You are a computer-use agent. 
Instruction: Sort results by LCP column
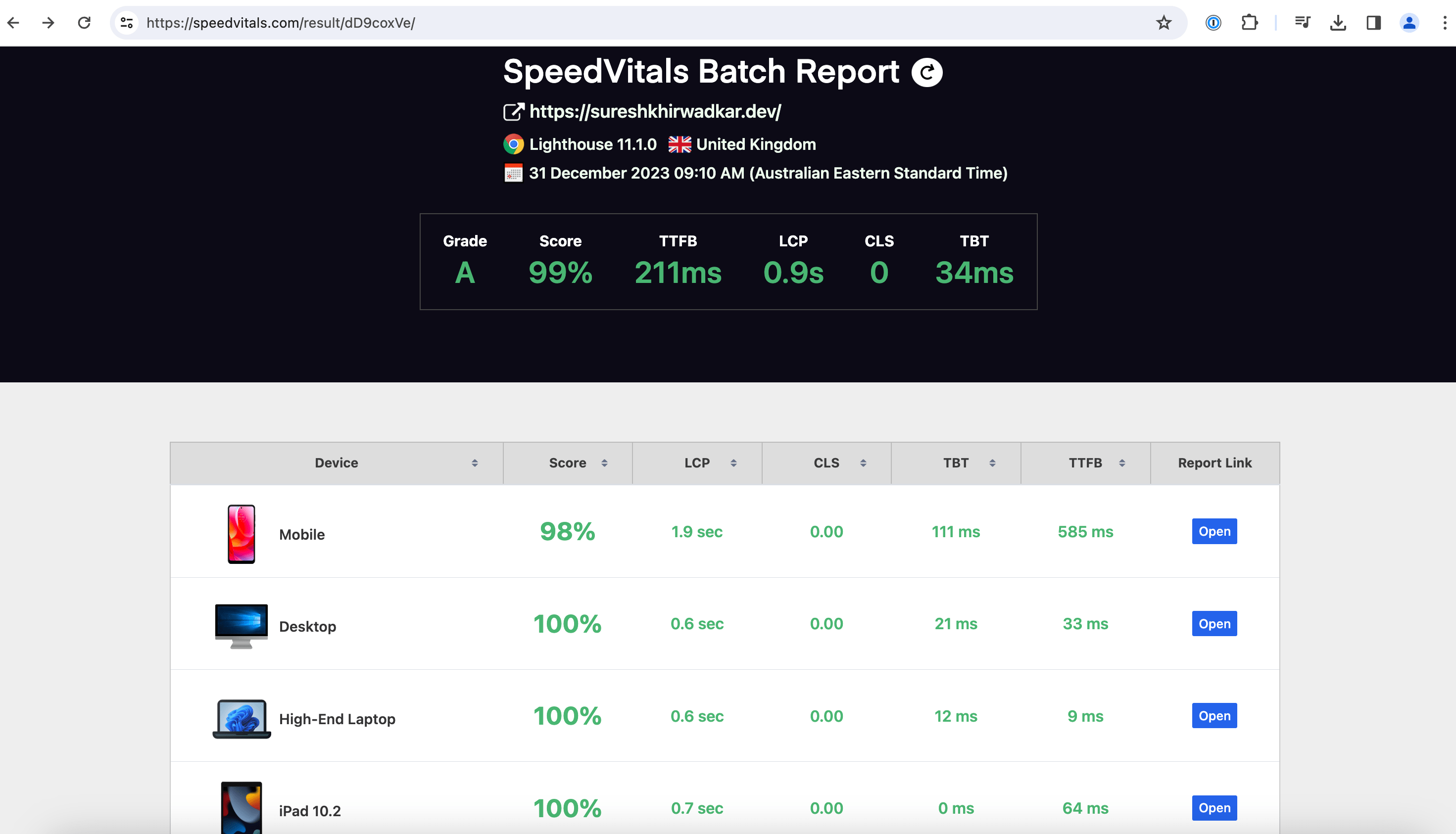[734, 463]
